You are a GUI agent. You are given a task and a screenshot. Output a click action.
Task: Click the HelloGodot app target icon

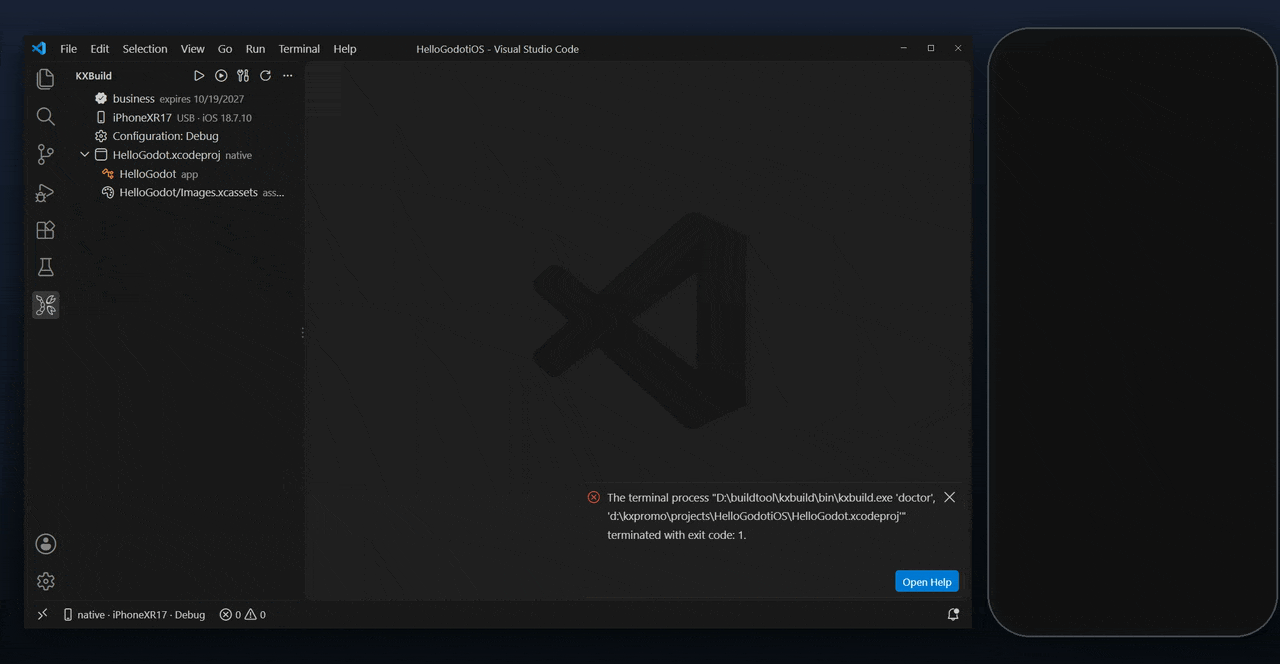point(108,174)
